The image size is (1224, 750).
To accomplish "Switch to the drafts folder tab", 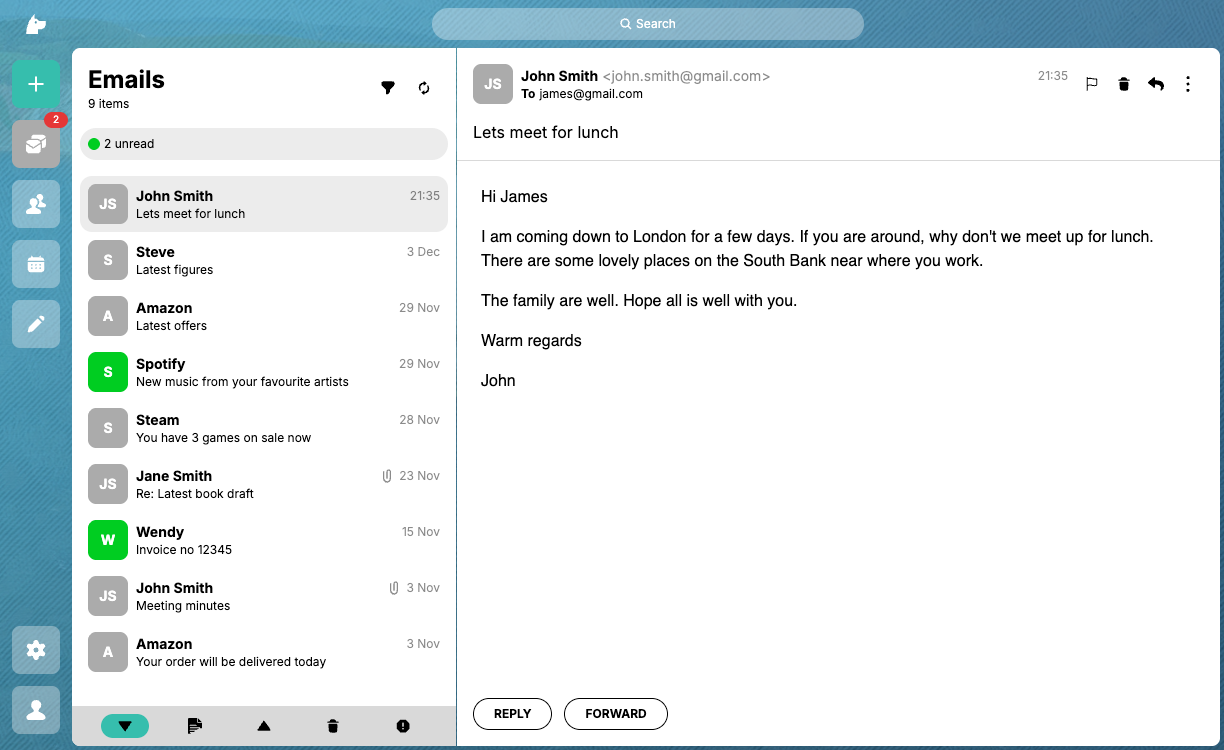I will coord(195,726).
